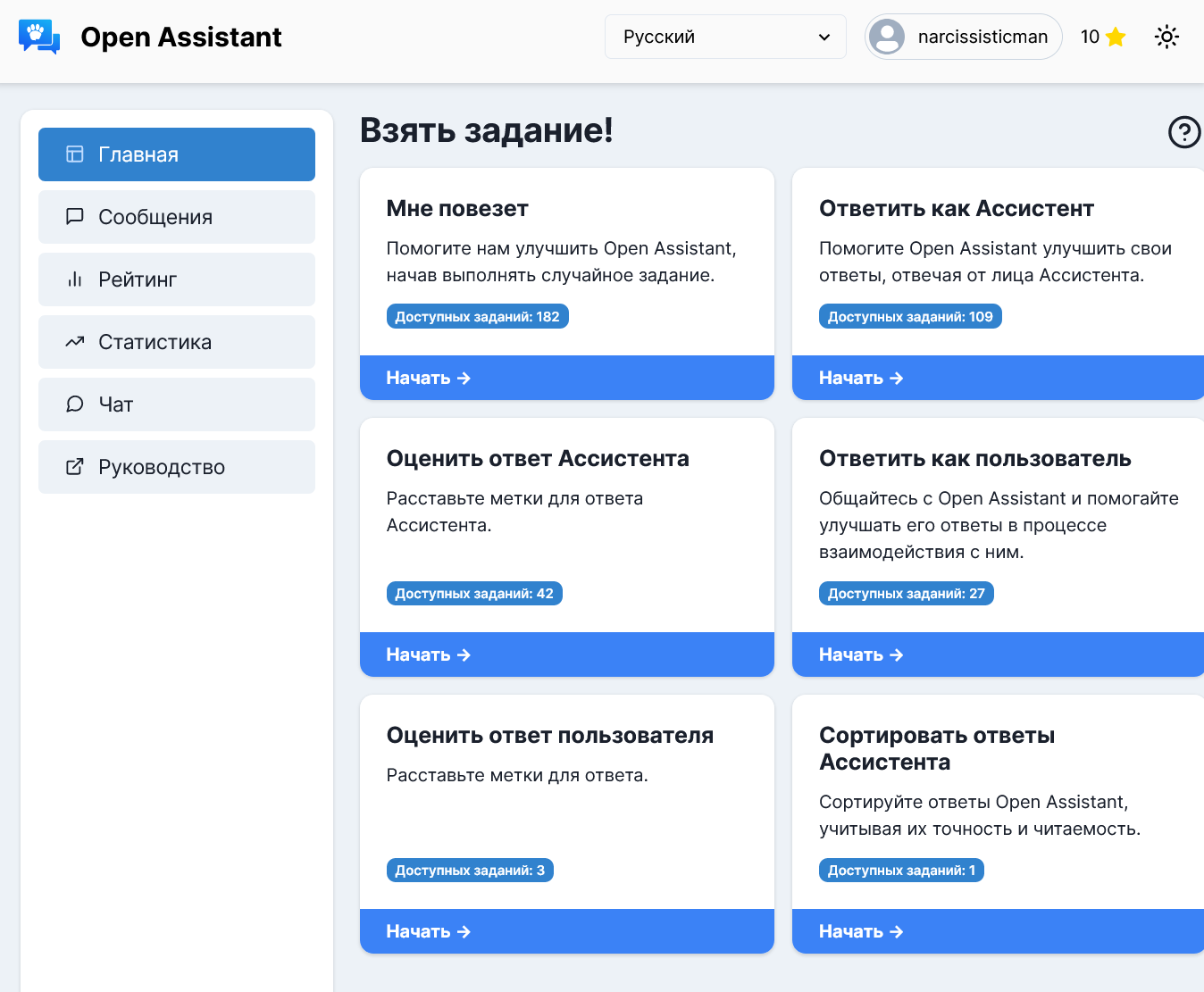Click the Доступных заданий: 182 badge
Viewport: 1204px width, 992px height.
pos(477,315)
